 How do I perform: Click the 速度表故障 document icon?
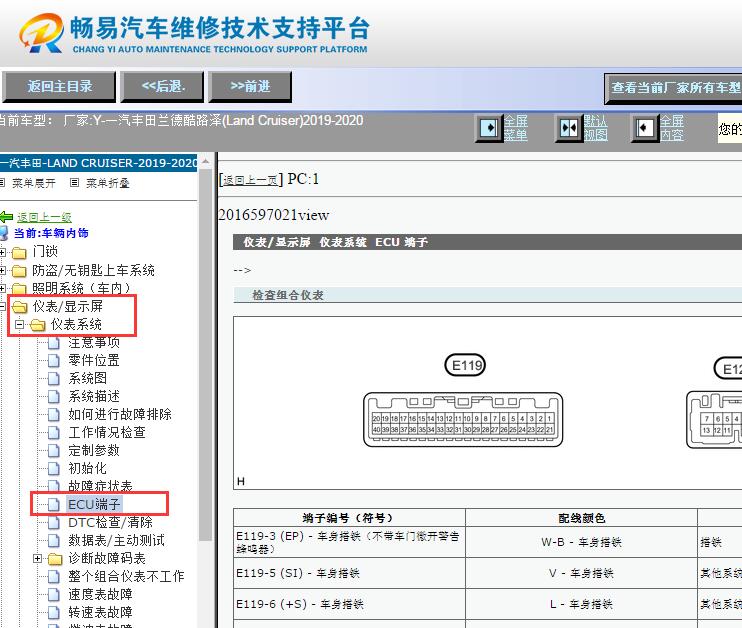(54, 594)
